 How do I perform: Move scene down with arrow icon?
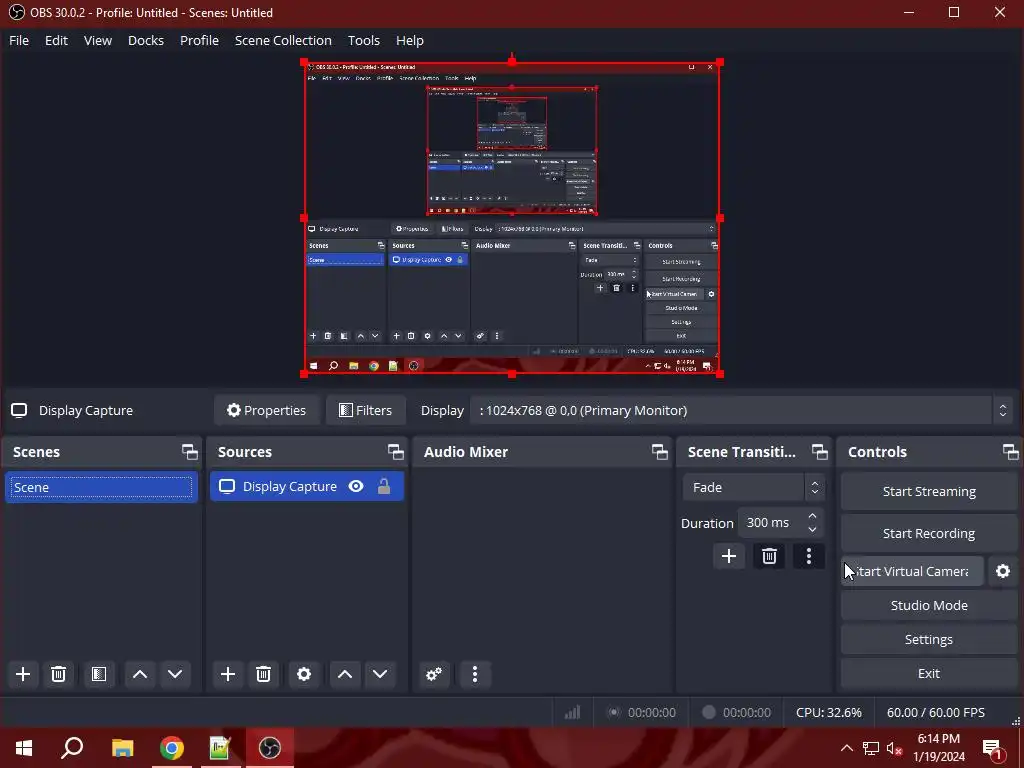tap(175, 674)
